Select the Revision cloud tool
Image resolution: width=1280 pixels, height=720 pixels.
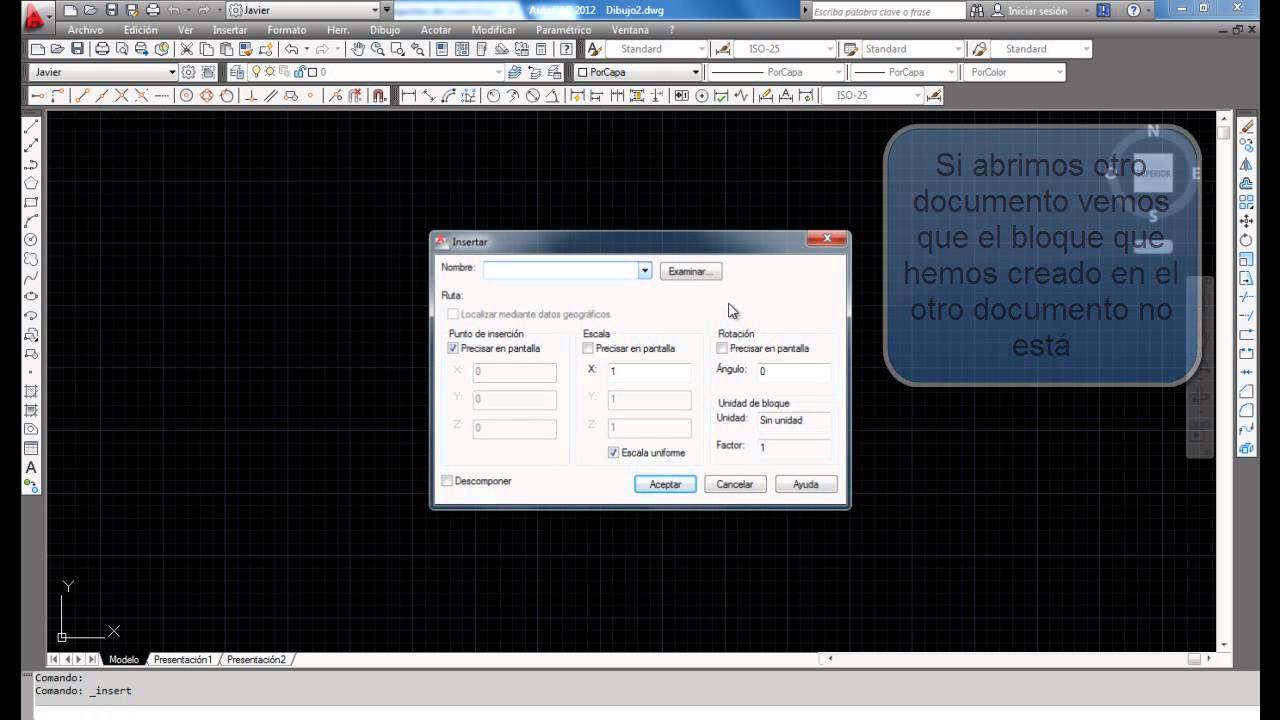pos(31,259)
